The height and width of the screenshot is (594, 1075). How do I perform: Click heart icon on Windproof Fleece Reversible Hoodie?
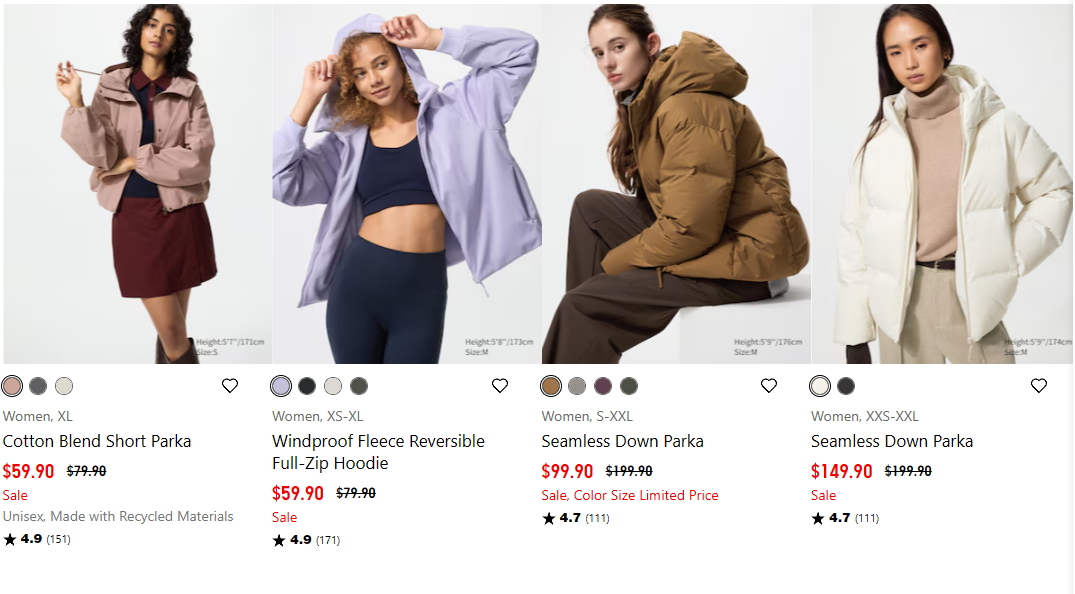[500, 385]
